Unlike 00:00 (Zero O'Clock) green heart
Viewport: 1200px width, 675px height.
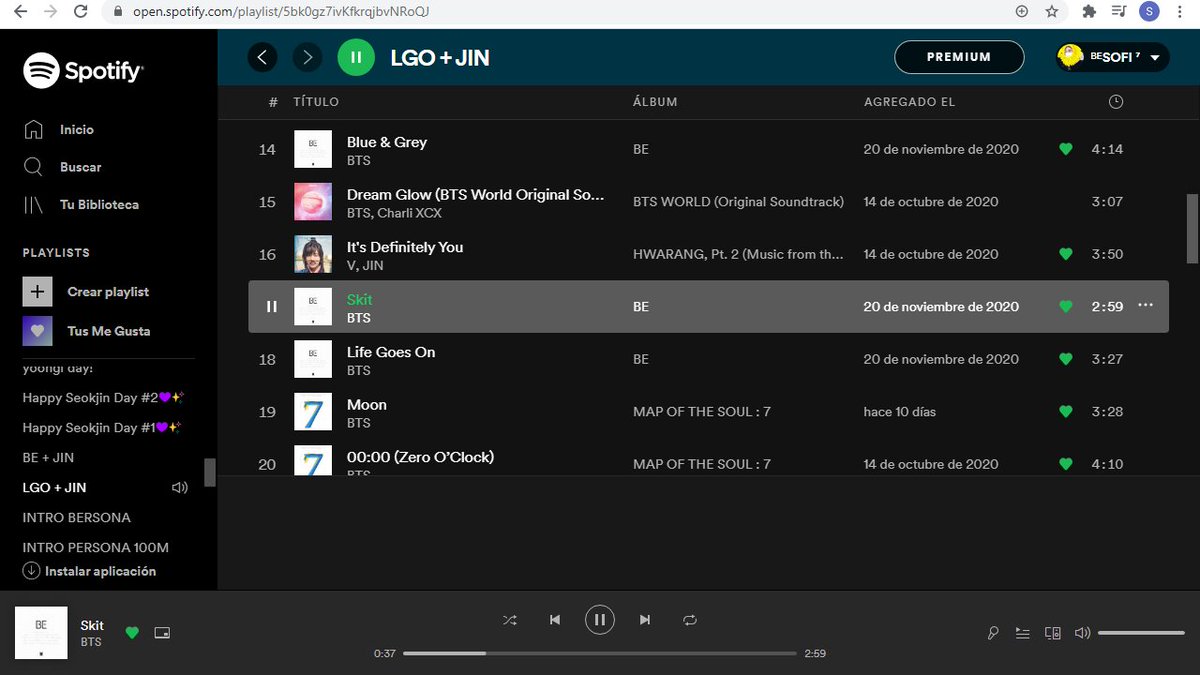[1065, 464]
